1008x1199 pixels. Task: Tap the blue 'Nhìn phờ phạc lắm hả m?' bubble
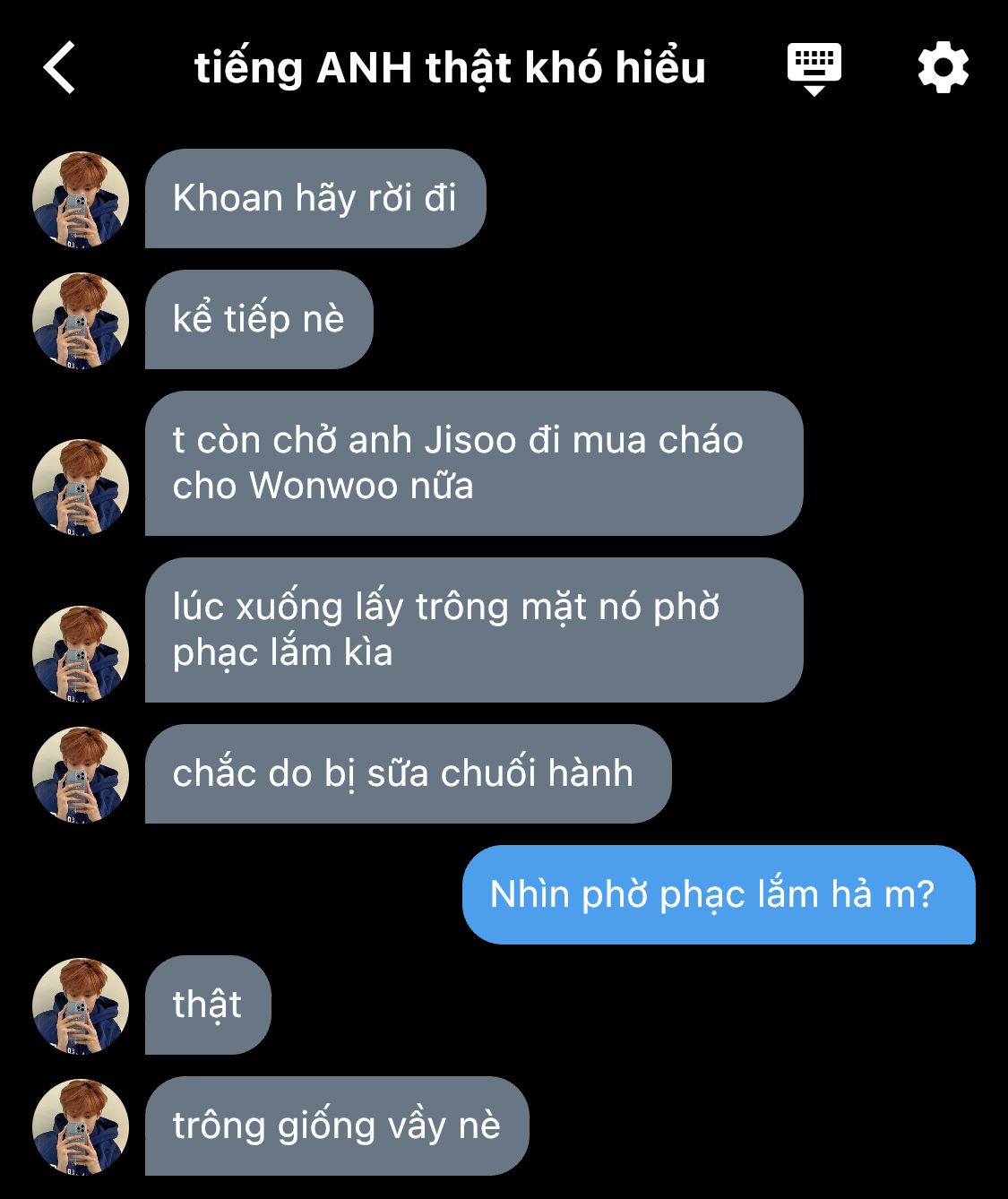[719, 894]
